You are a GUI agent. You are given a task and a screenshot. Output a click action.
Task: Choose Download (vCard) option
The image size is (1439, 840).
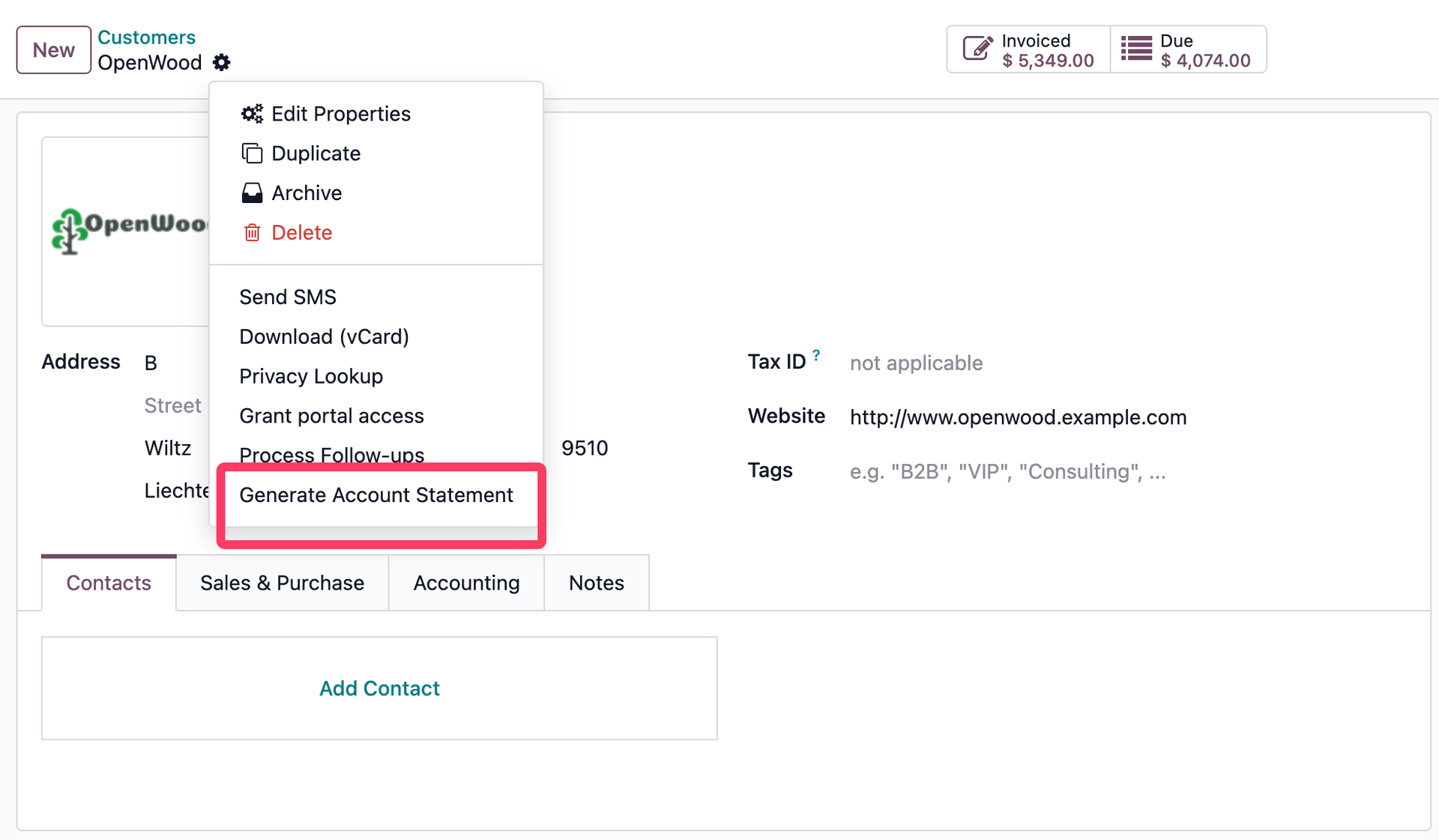click(324, 336)
